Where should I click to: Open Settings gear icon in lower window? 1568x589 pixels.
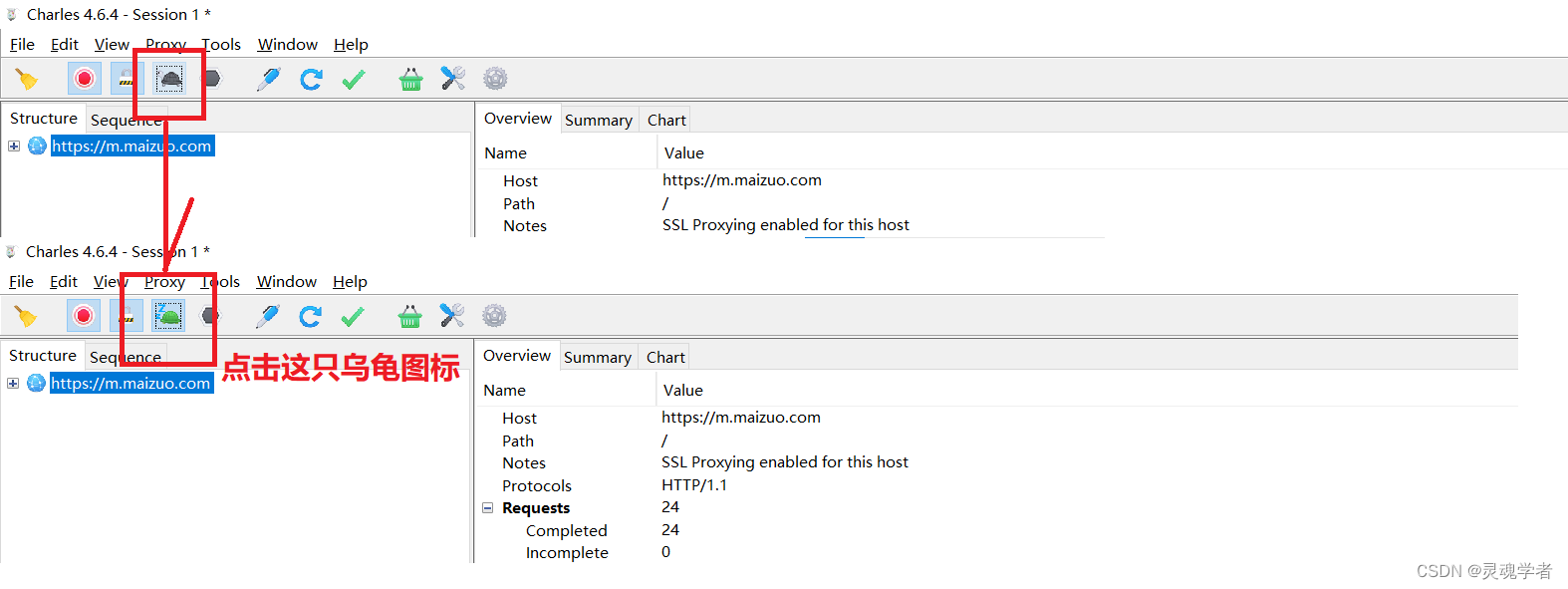pyautogui.click(x=494, y=316)
